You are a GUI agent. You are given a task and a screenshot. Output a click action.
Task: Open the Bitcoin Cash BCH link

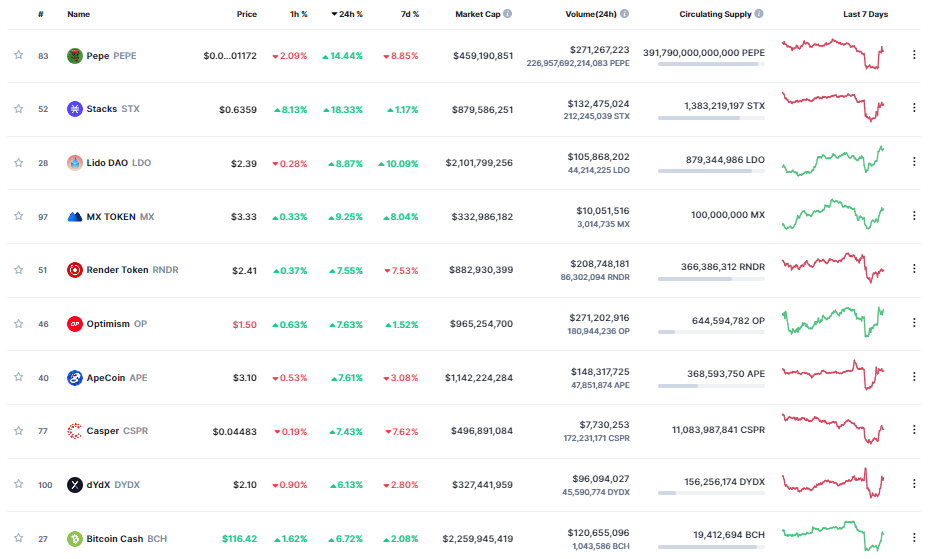127,539
